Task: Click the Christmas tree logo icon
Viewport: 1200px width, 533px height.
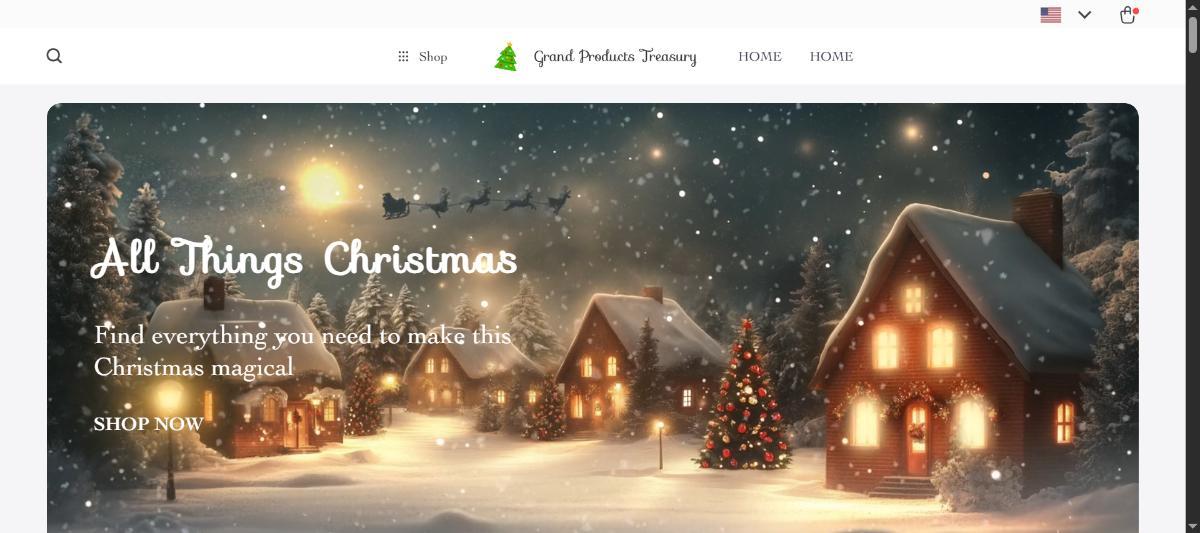Action: pyautogui.click(x=507, y=56)
